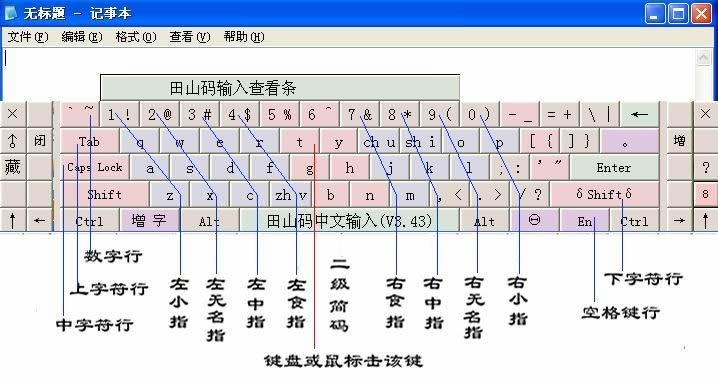Screen dimensions: 718x384
Task: Tap the 8 * key in number row
Action: pyautogui.click(x=399, y=114)
